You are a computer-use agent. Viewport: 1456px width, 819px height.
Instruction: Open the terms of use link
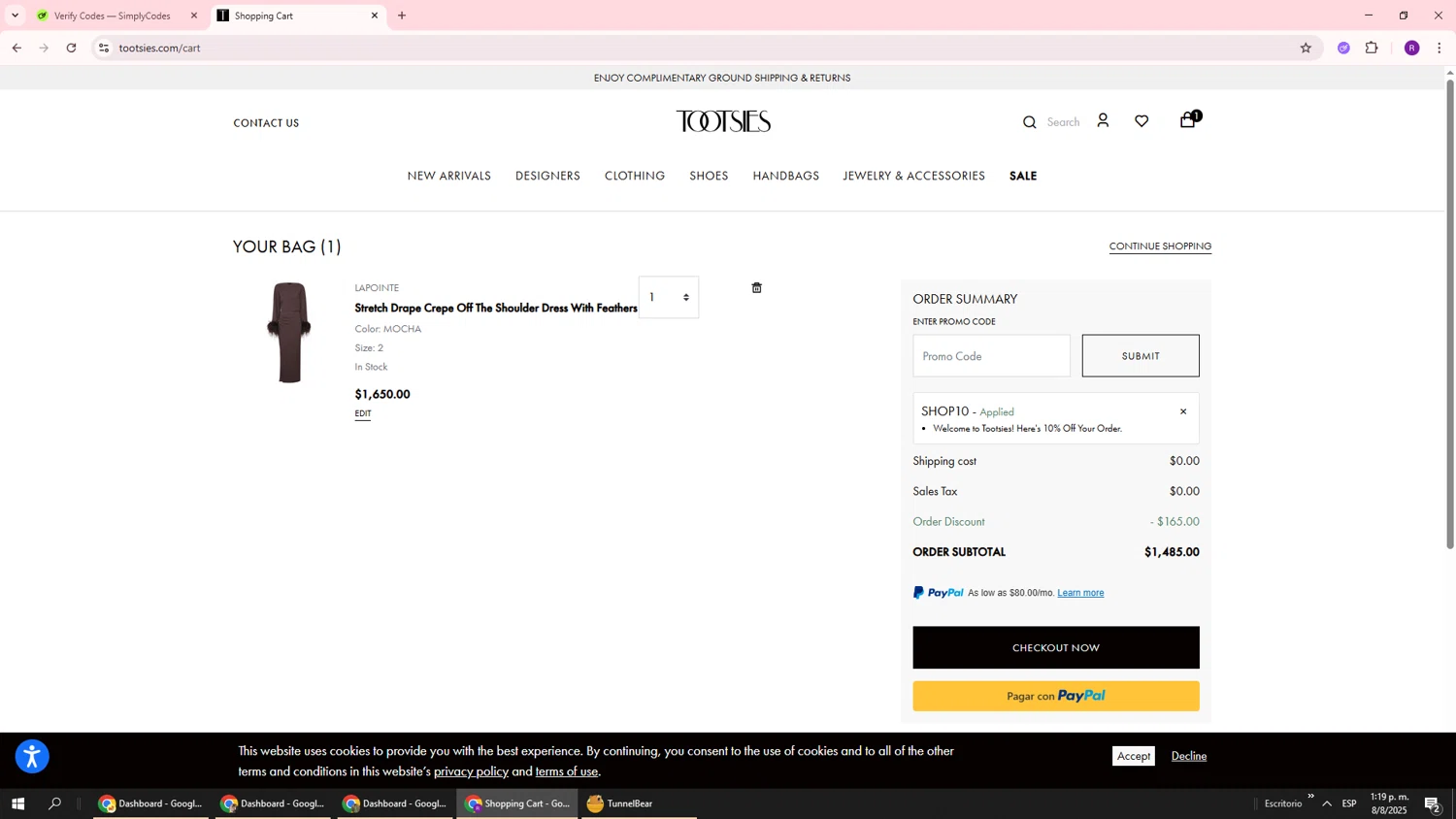[x=567, y=771]
